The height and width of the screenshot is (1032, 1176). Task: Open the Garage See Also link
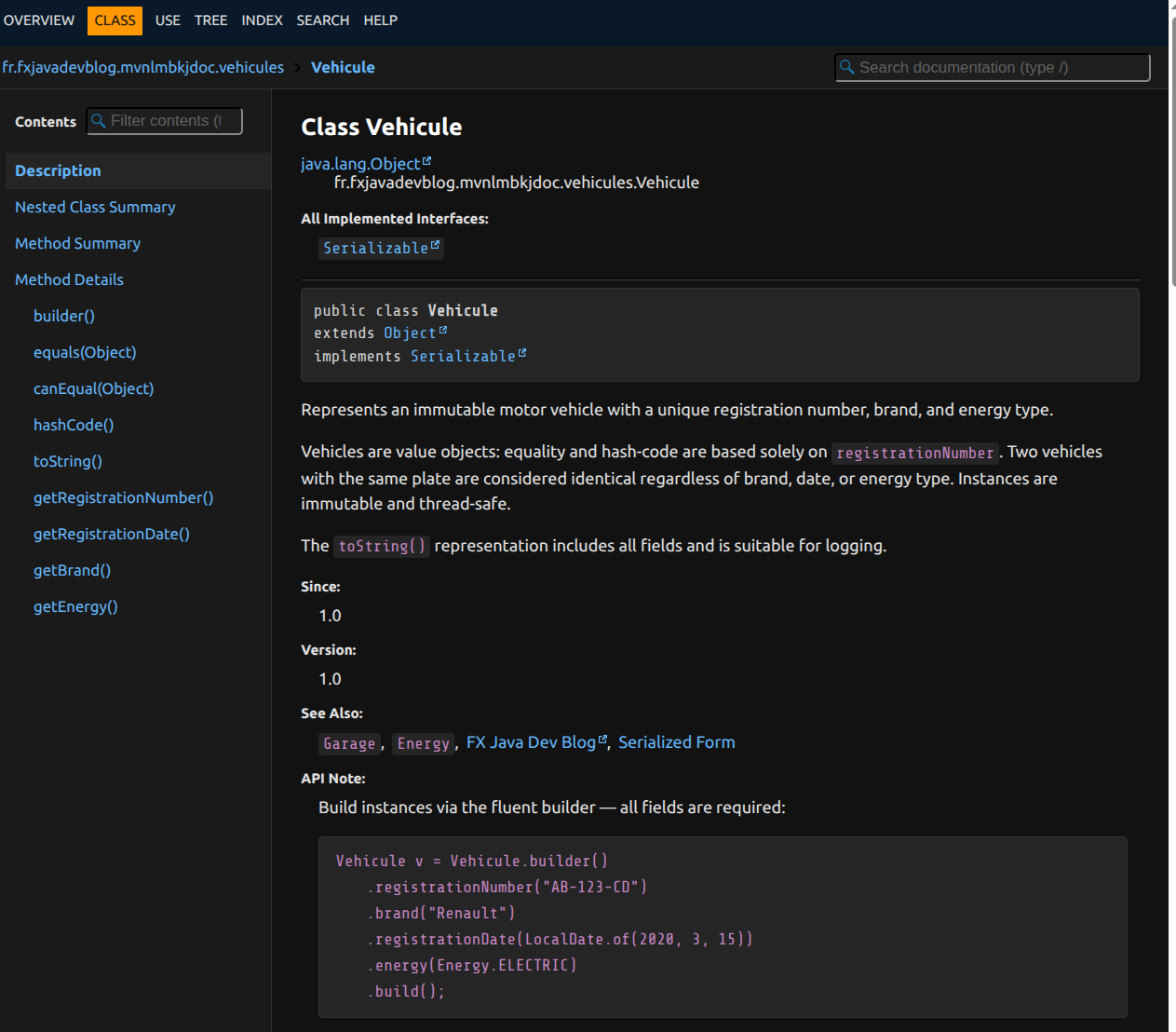click(349, 743)
